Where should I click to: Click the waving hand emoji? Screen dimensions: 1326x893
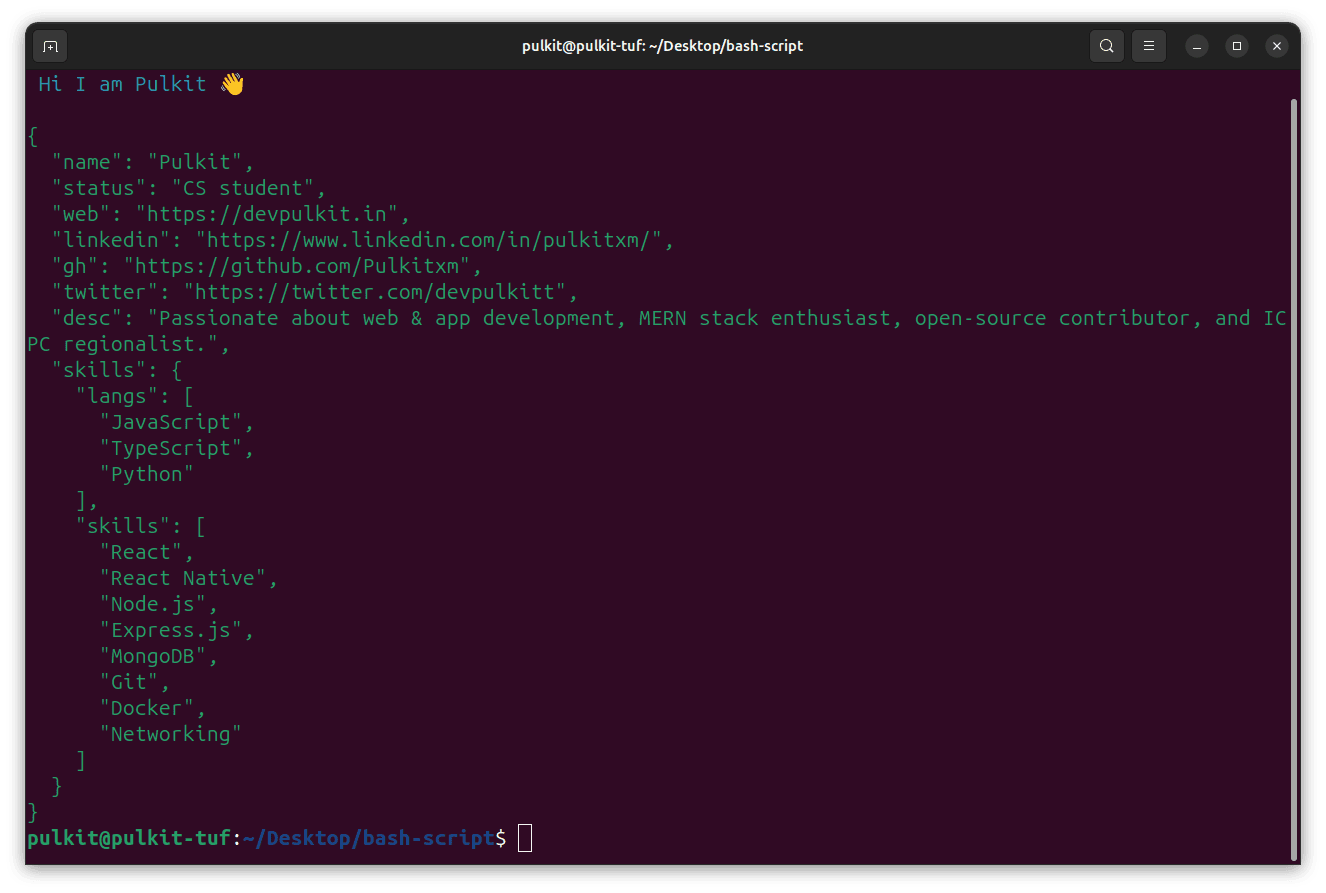(231, 83)
